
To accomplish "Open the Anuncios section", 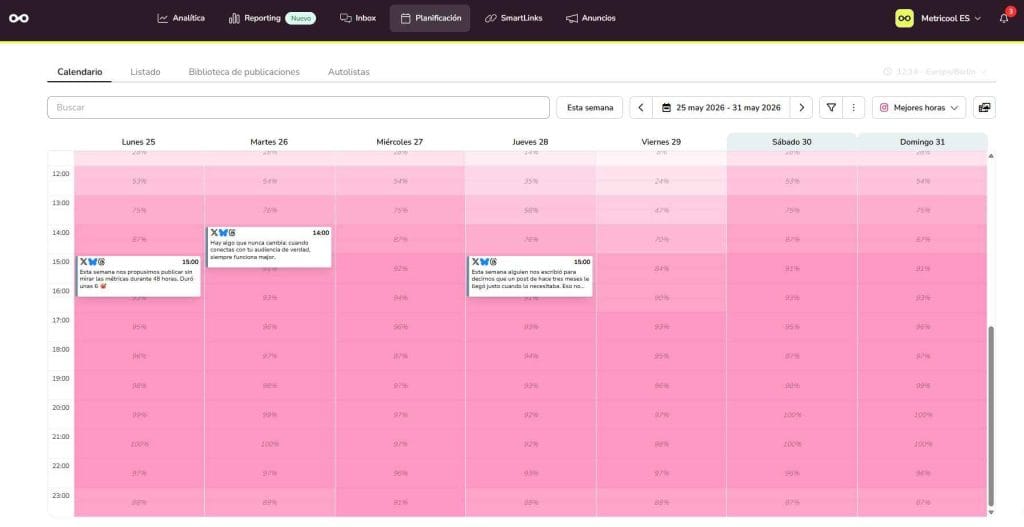I will [x=590, y=18].
